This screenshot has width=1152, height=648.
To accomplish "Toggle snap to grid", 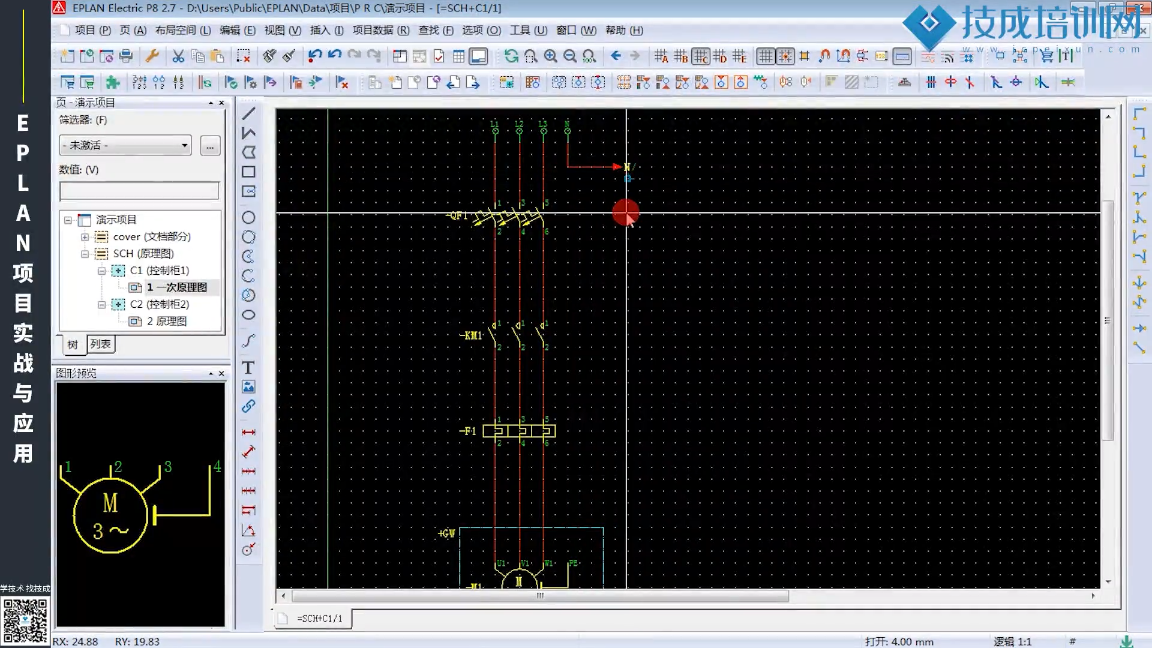I will (785, 56).
